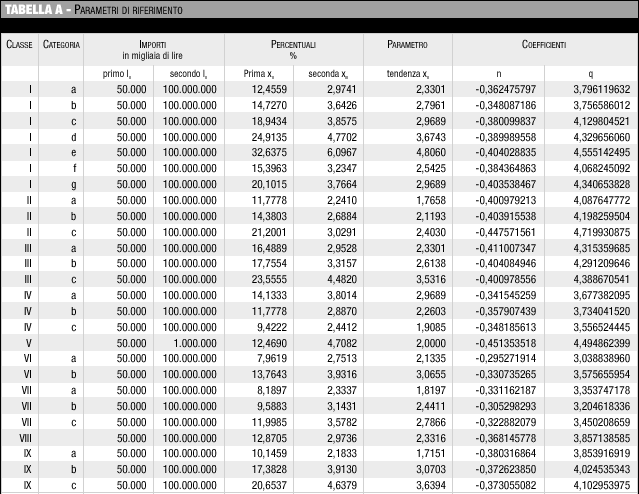
Task: Click the value 3,756586012
Action: [602, 105]
